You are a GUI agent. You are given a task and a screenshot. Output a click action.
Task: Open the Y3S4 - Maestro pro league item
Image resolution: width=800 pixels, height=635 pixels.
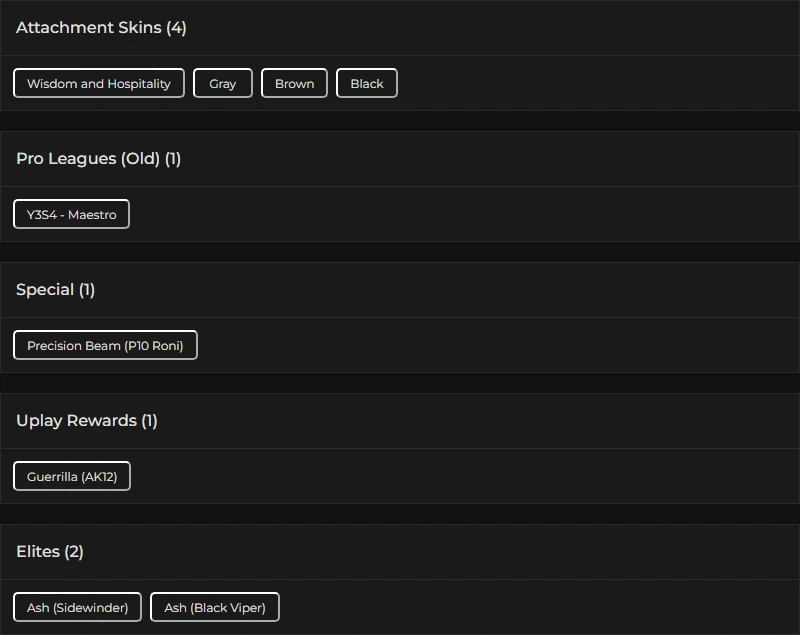click(x=71, y=214)
